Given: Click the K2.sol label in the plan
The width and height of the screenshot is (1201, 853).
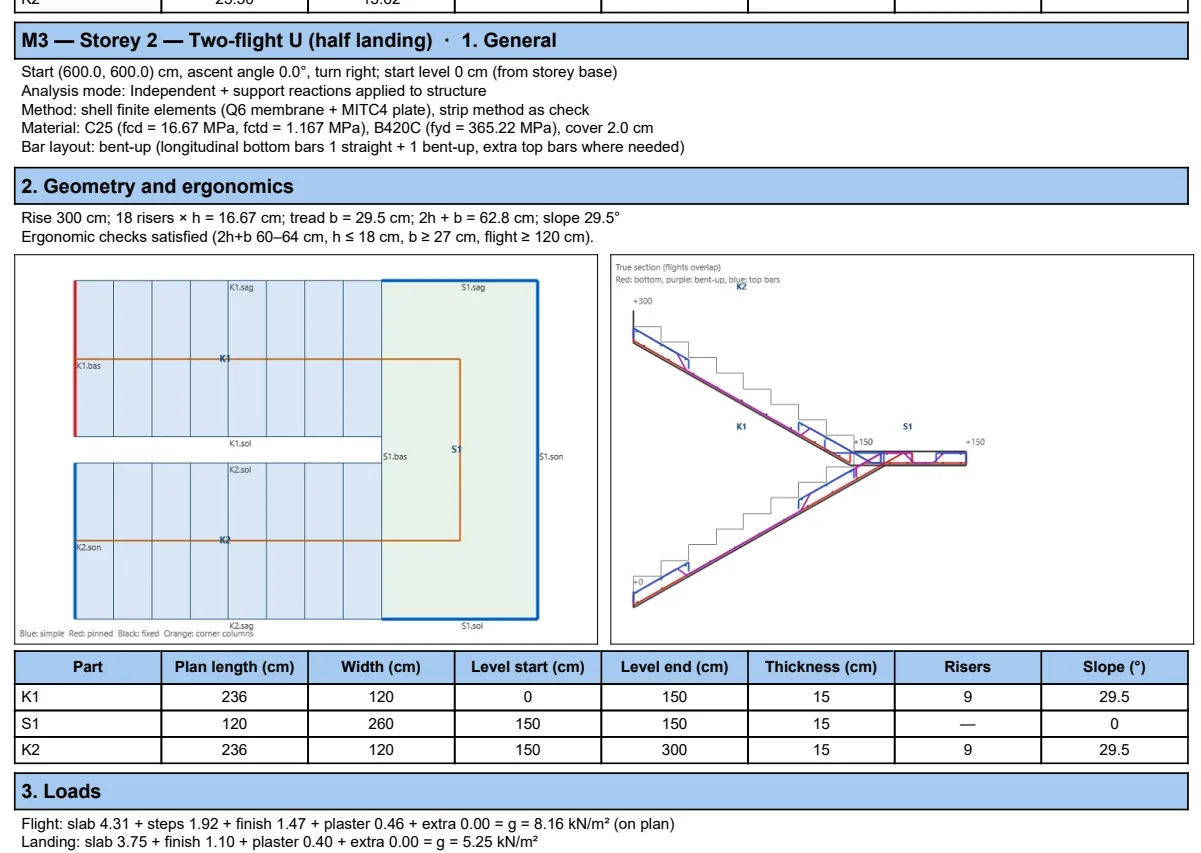Looking at the screenshot, I should [240, 469].
